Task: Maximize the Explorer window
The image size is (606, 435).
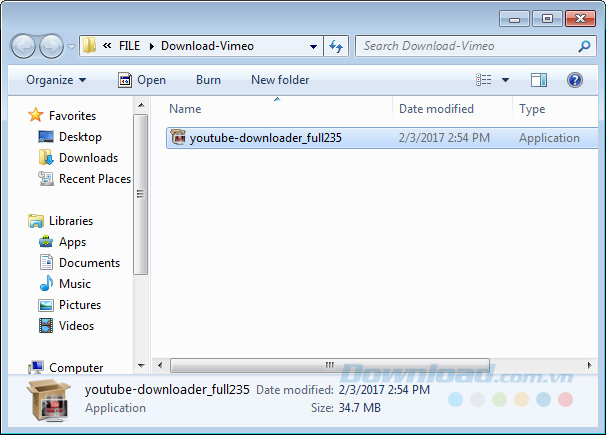Action: pos(547,19)
